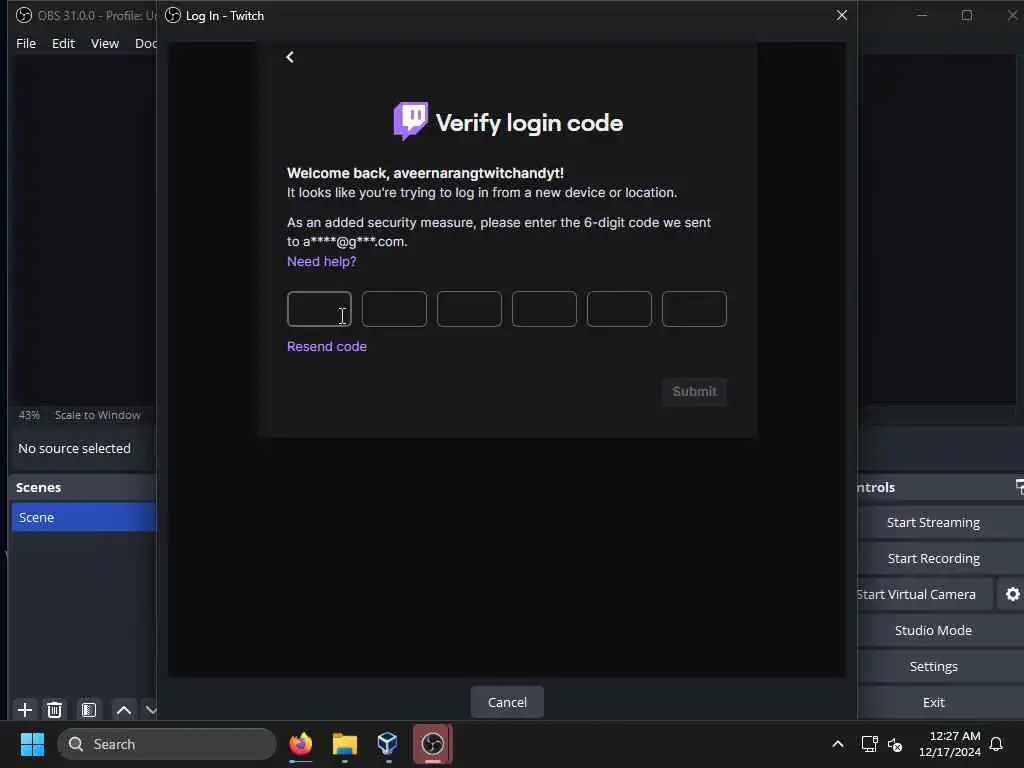Open the notifications bell icon

pyautogui.click(x=996, y=744)
